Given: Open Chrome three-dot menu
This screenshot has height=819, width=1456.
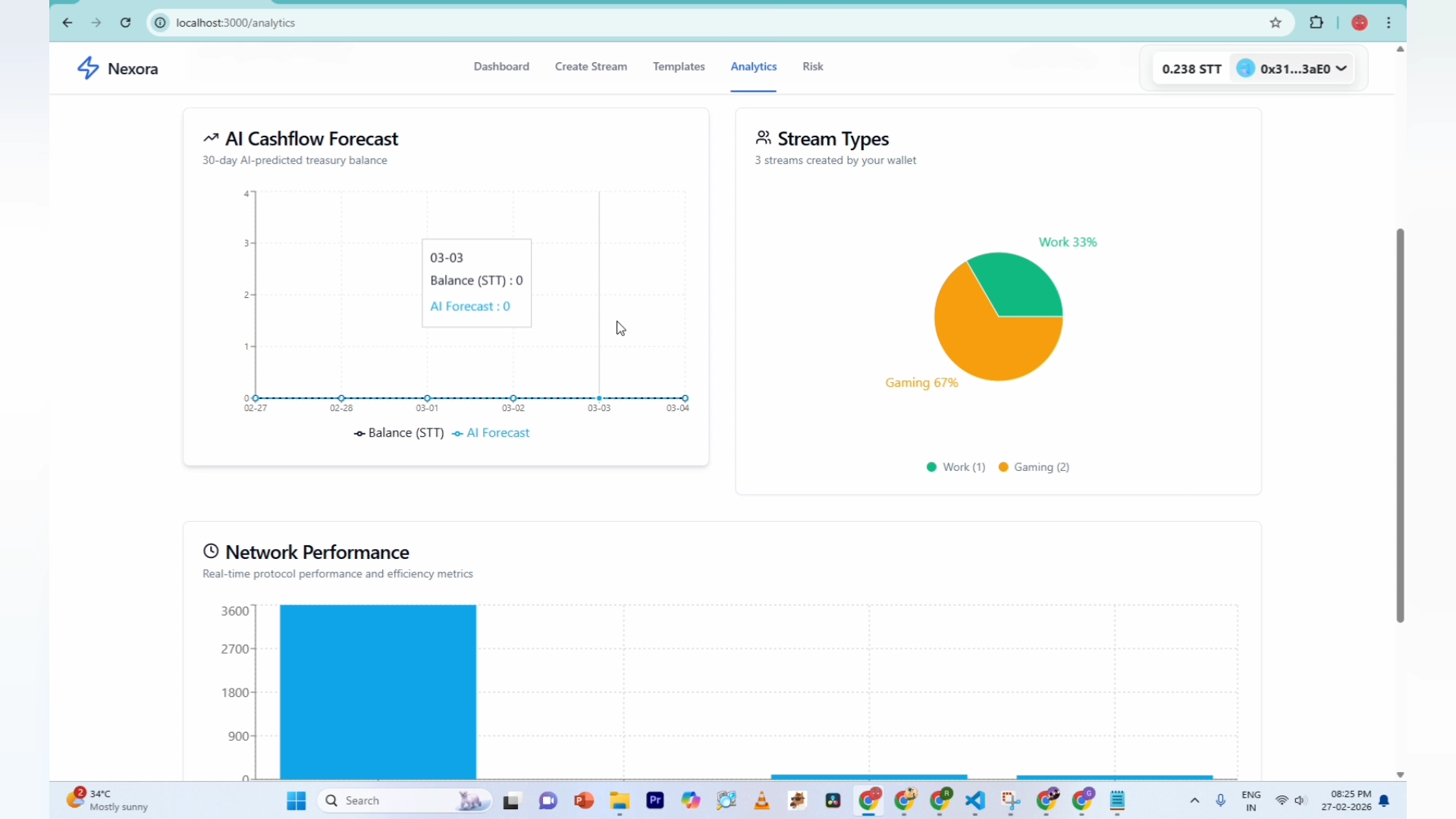Looking at the screenshot, I should coord(1389,23).
